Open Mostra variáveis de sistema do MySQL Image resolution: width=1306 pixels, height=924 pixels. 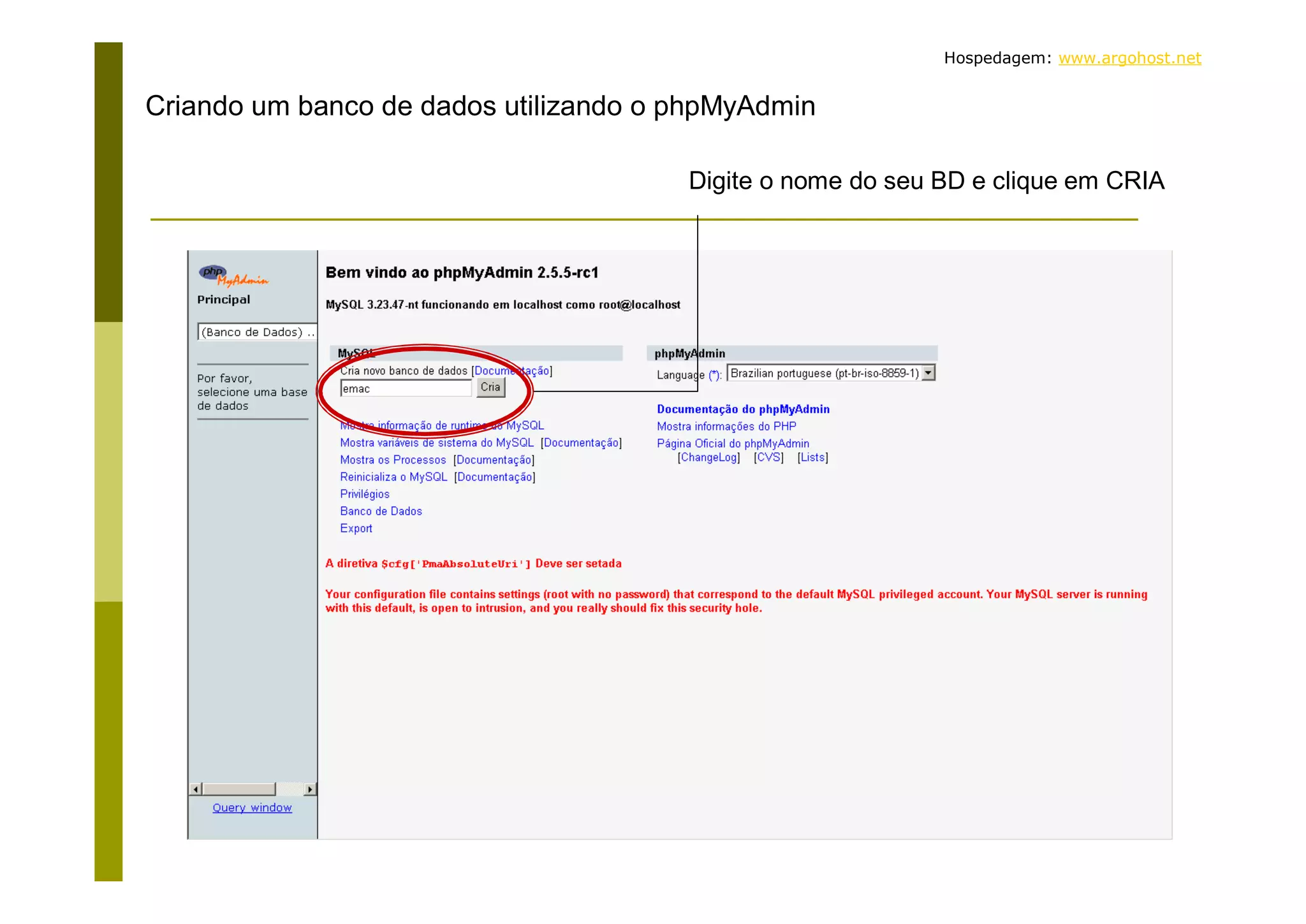tap(437, 443)
